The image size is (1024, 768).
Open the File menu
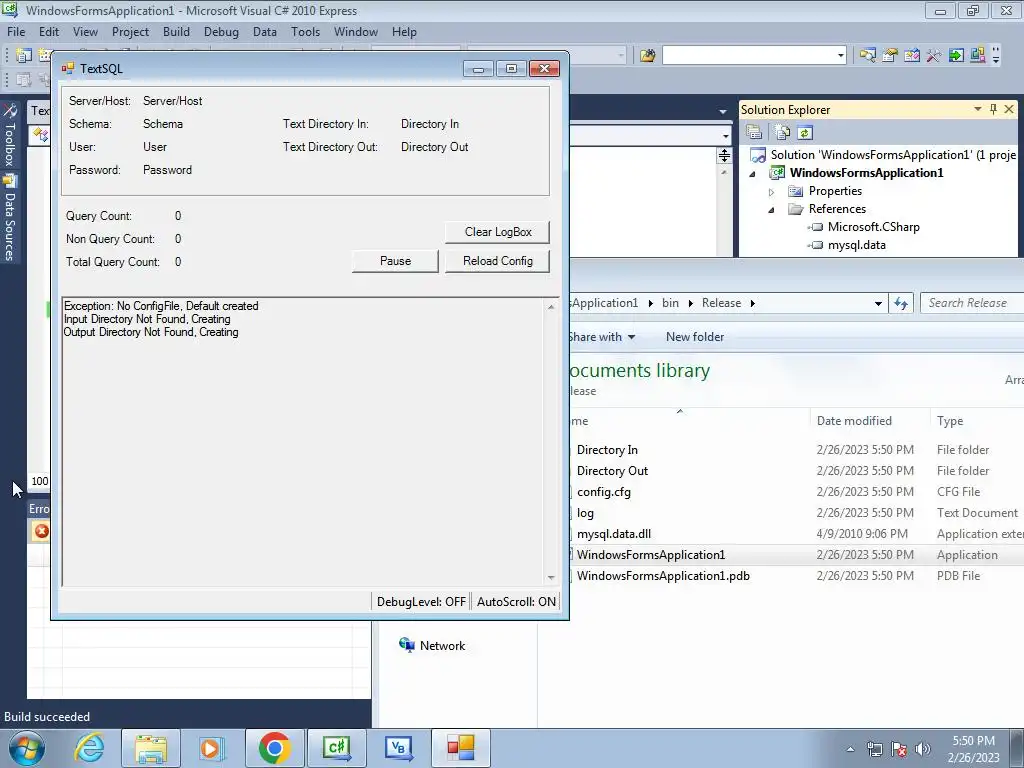tap(16, 31)
